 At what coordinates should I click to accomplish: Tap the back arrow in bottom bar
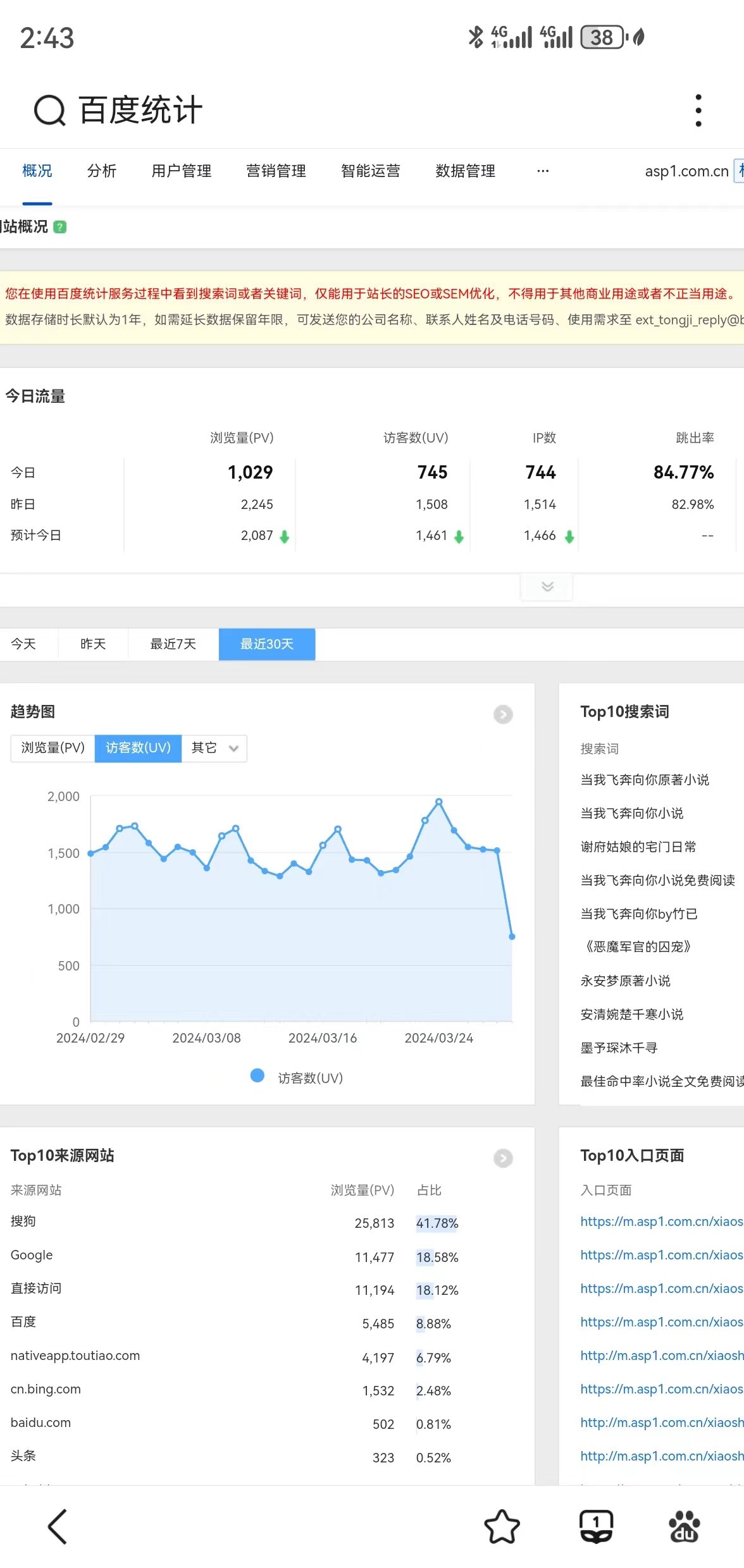(x=58, y=1527)
